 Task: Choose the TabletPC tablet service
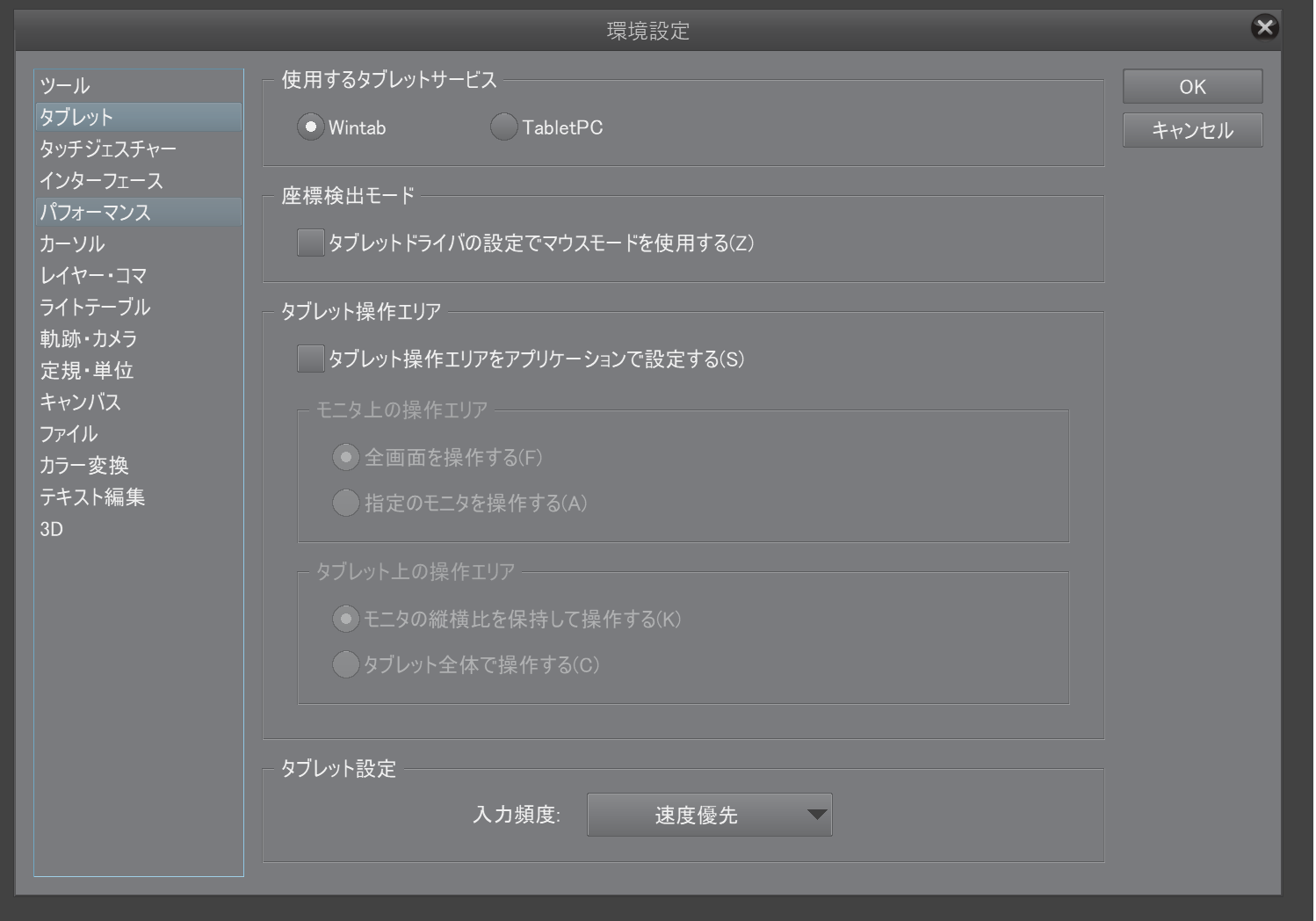click(x=503, y=127)
